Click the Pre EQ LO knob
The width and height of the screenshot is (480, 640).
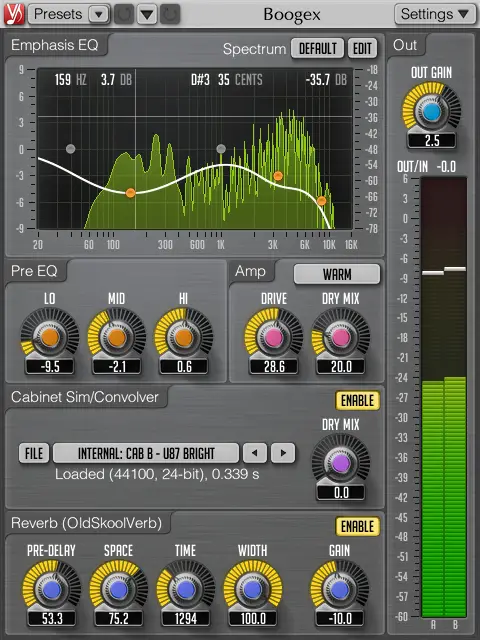(x=50, y=337)
